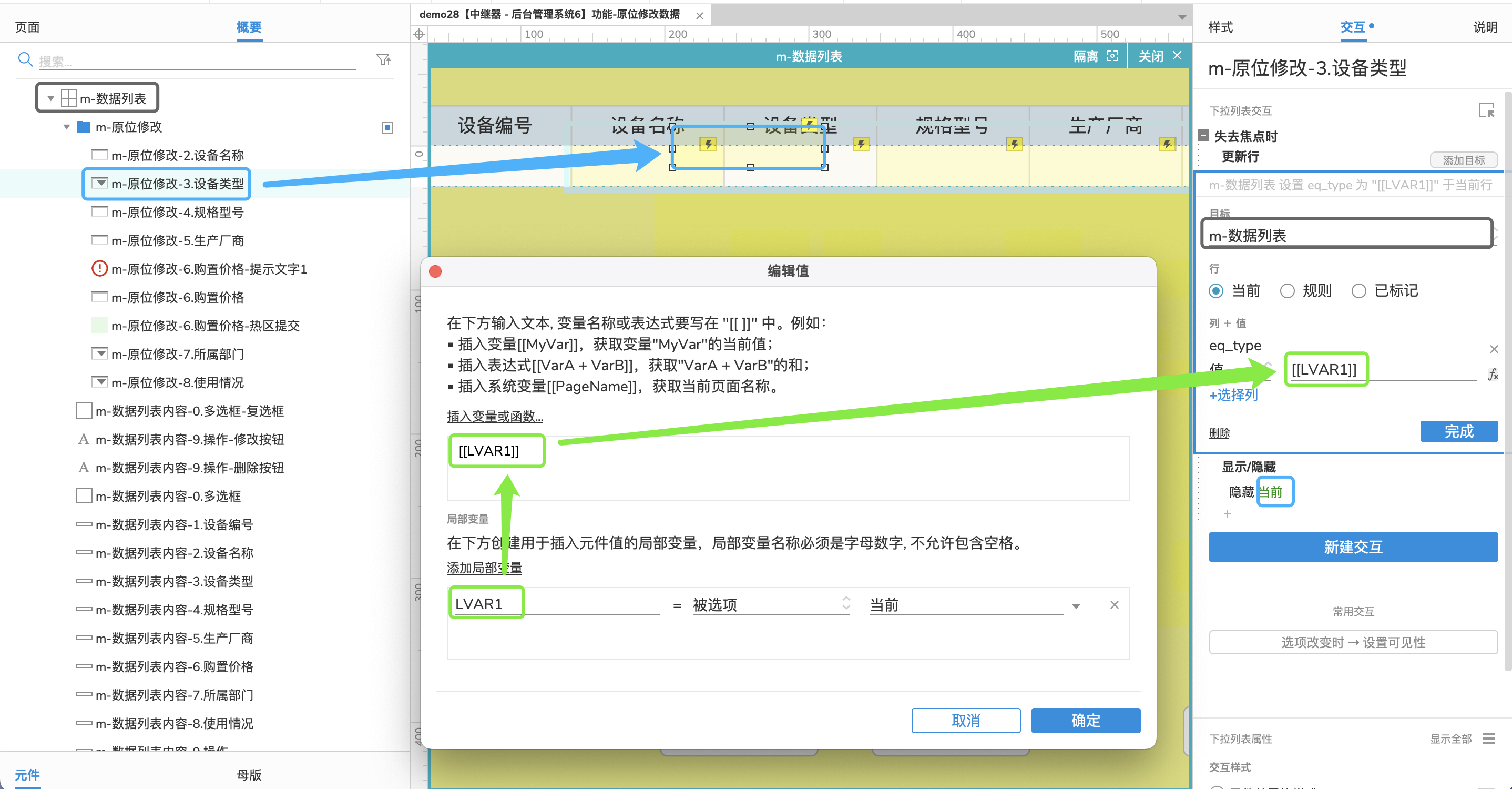Screen dimensions: 1512x789
Task: Click checkbox icon of m-数据列表内容-0.多选框
Action: [84, 496]
